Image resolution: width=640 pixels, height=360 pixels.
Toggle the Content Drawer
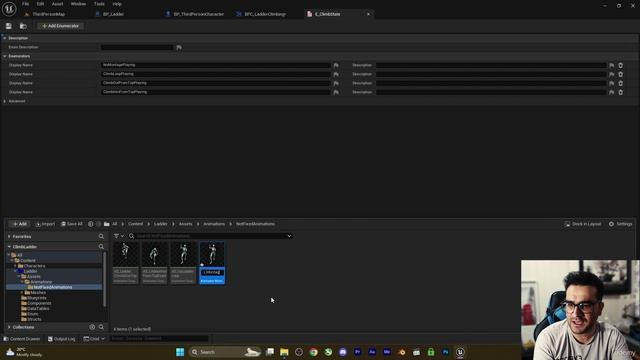tap(22, 339)
